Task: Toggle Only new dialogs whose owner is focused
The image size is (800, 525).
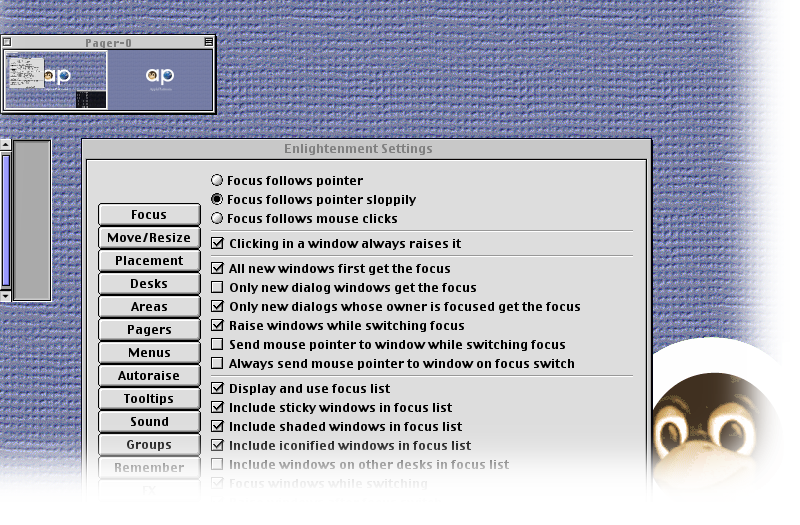Action: click(x=217, y=306)
